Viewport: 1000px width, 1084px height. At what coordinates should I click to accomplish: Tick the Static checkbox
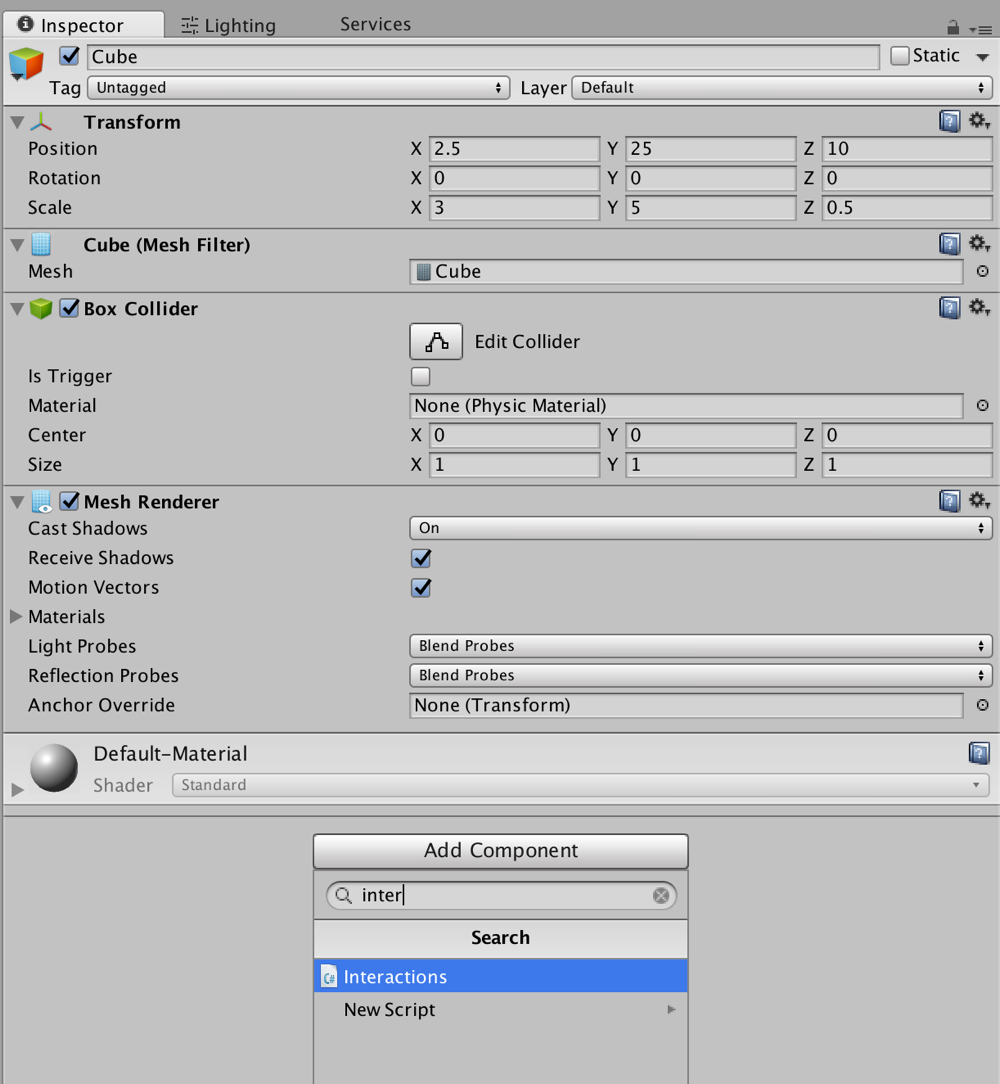tap(900, 55)
